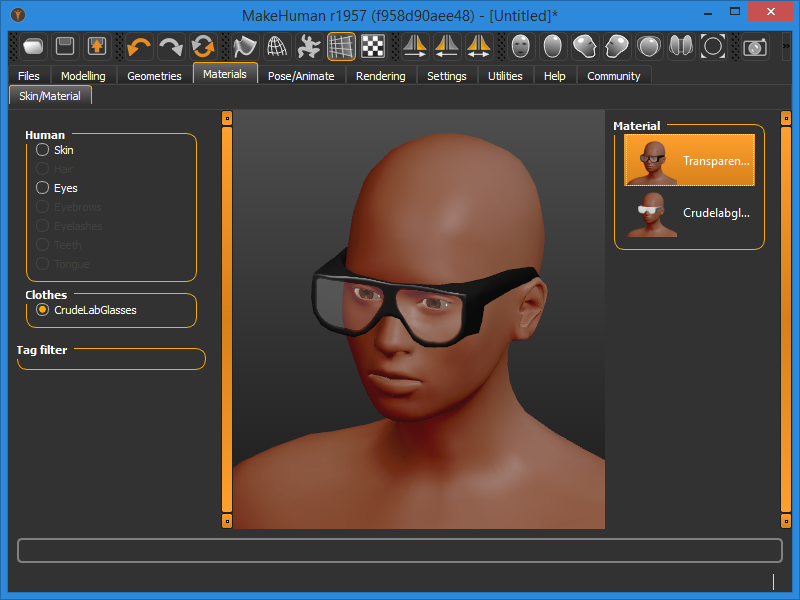This screenshot has height=600, width=800.
Task: Click the MakeHuman title bar logo
Action: [x=18, y=15]
